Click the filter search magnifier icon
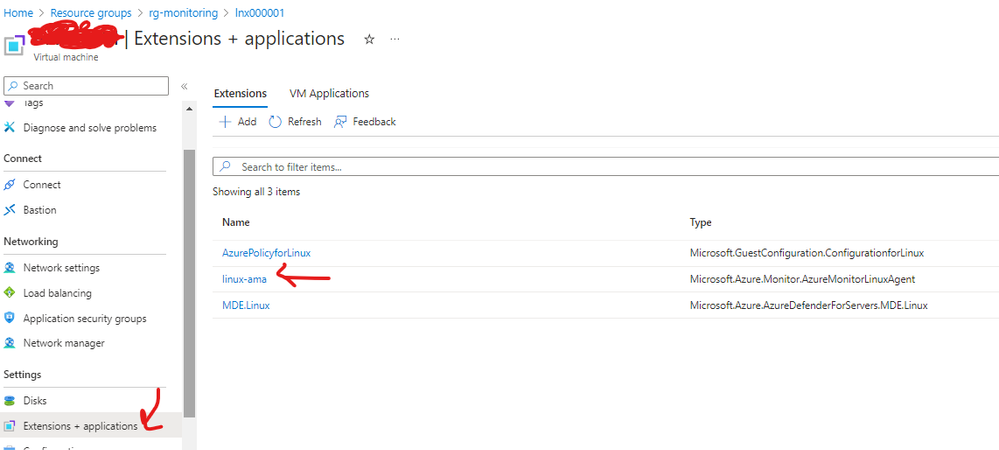Viewport: 999px width, 450px height. pos(225,167)
